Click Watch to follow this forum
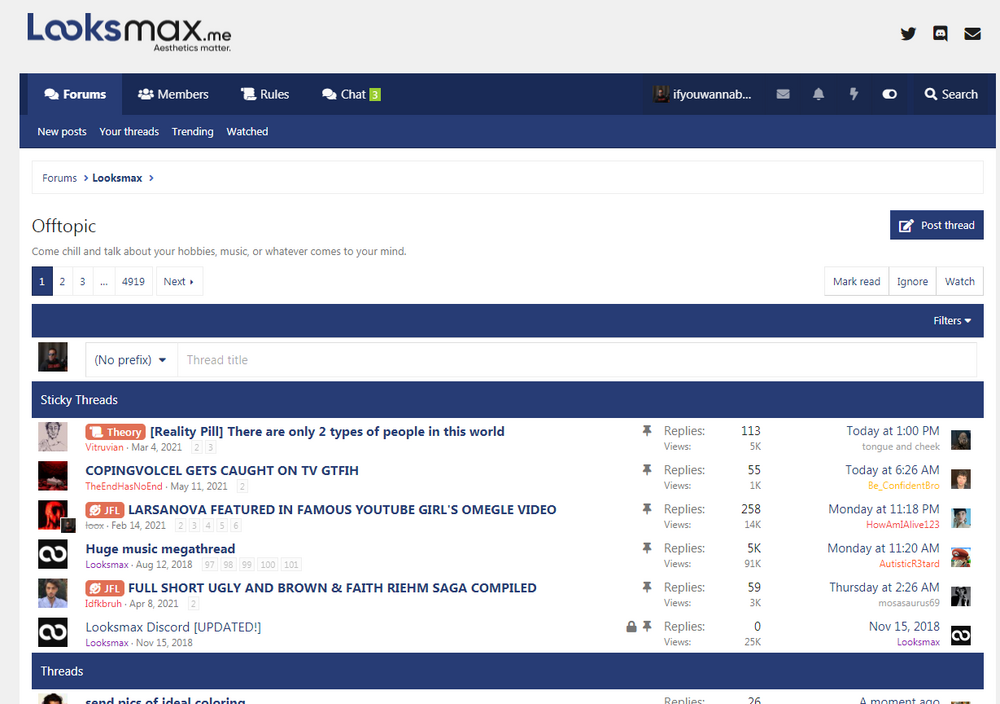The height and width of the screenshot is (704, 1000). (x=960, y=281)
